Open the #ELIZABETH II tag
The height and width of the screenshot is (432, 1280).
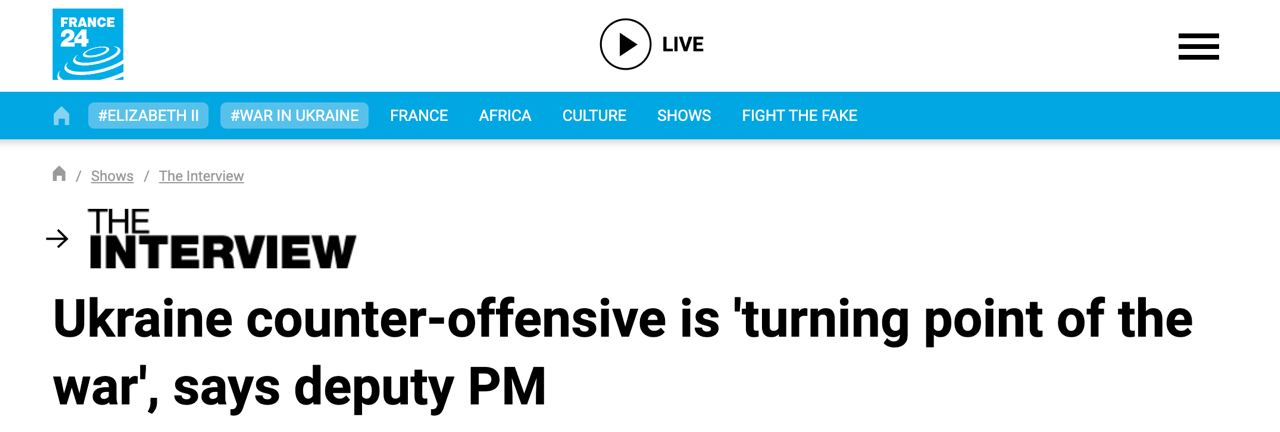(x=148, y=116)
